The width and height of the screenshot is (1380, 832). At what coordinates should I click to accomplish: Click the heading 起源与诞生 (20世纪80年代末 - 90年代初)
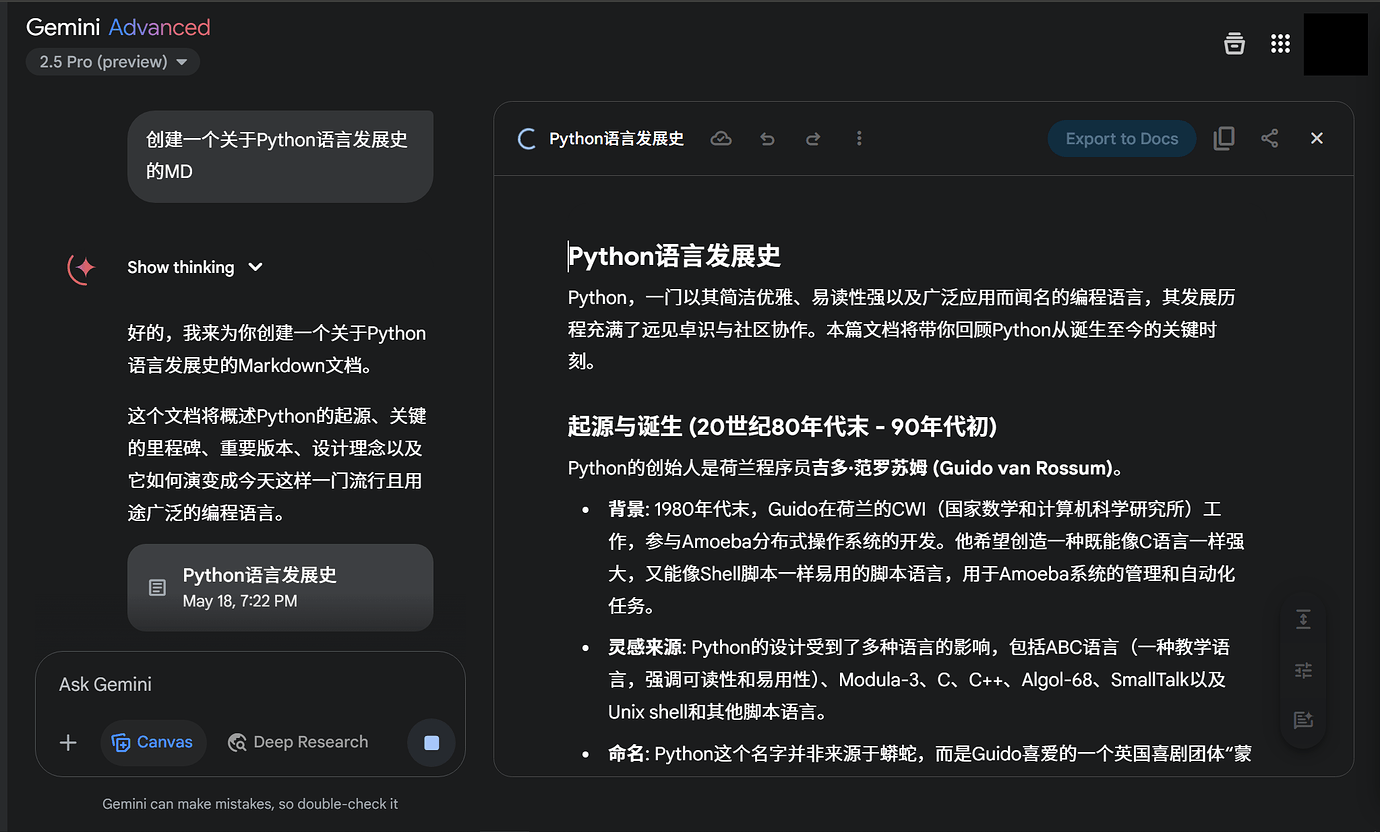pyautogui.click(x=782, y=427)
